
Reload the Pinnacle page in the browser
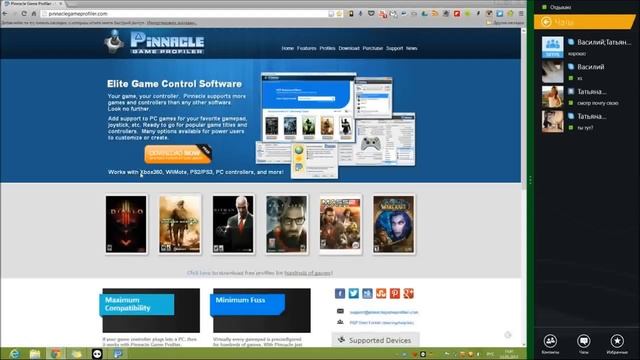click(24, 13)
